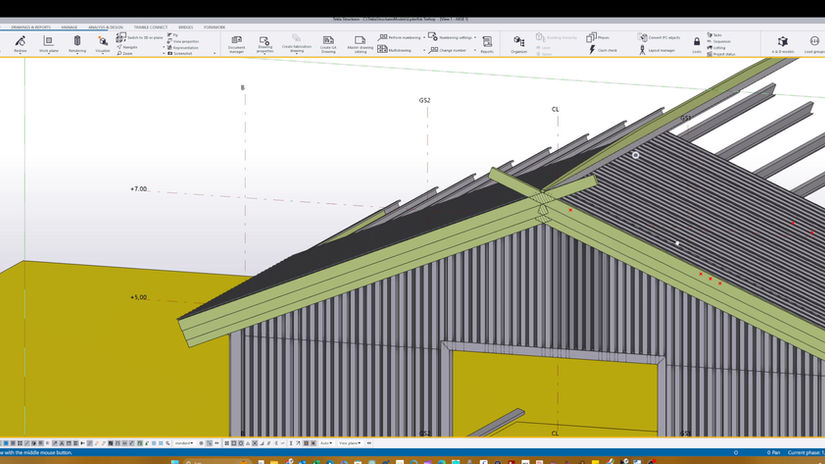Open the Reports tool
825x464 pixels.
487,44
